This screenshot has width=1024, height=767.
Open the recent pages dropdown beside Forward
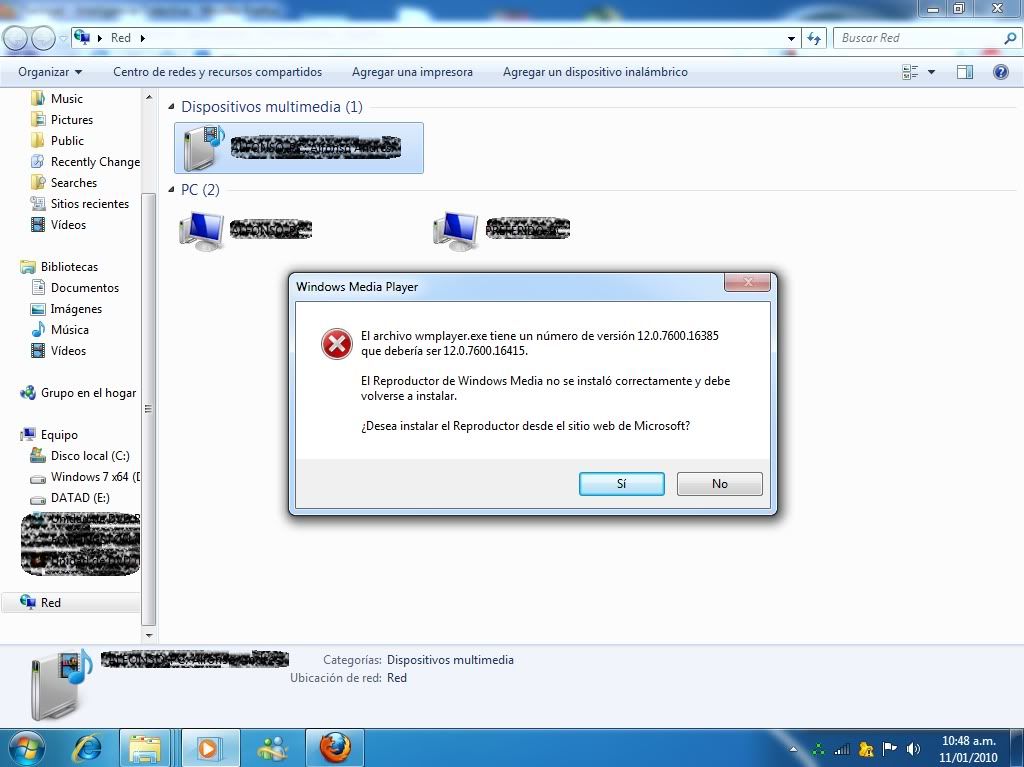click(63, 39)
